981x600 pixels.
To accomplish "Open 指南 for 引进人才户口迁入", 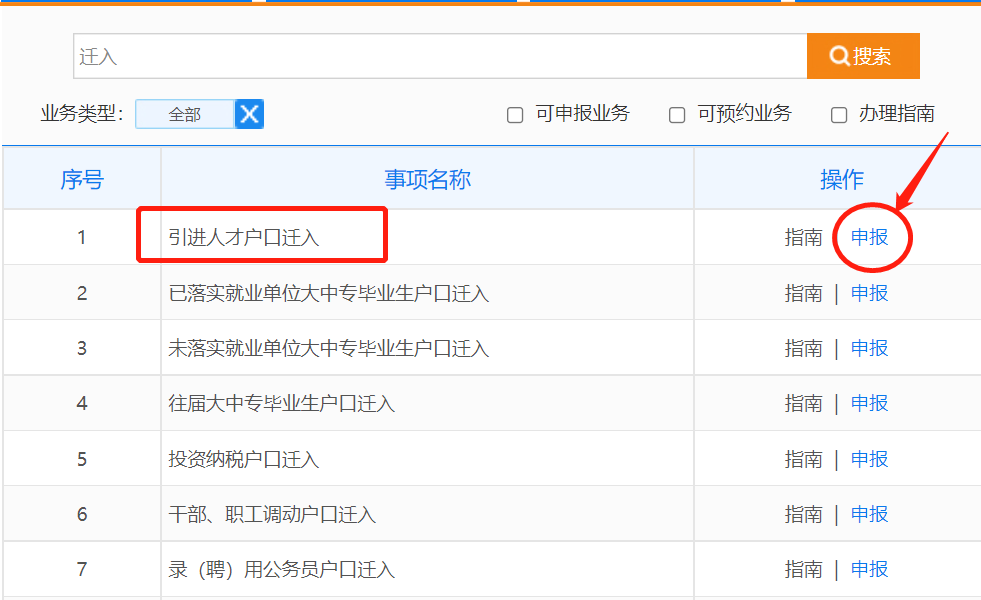I will tap(803, 238).
